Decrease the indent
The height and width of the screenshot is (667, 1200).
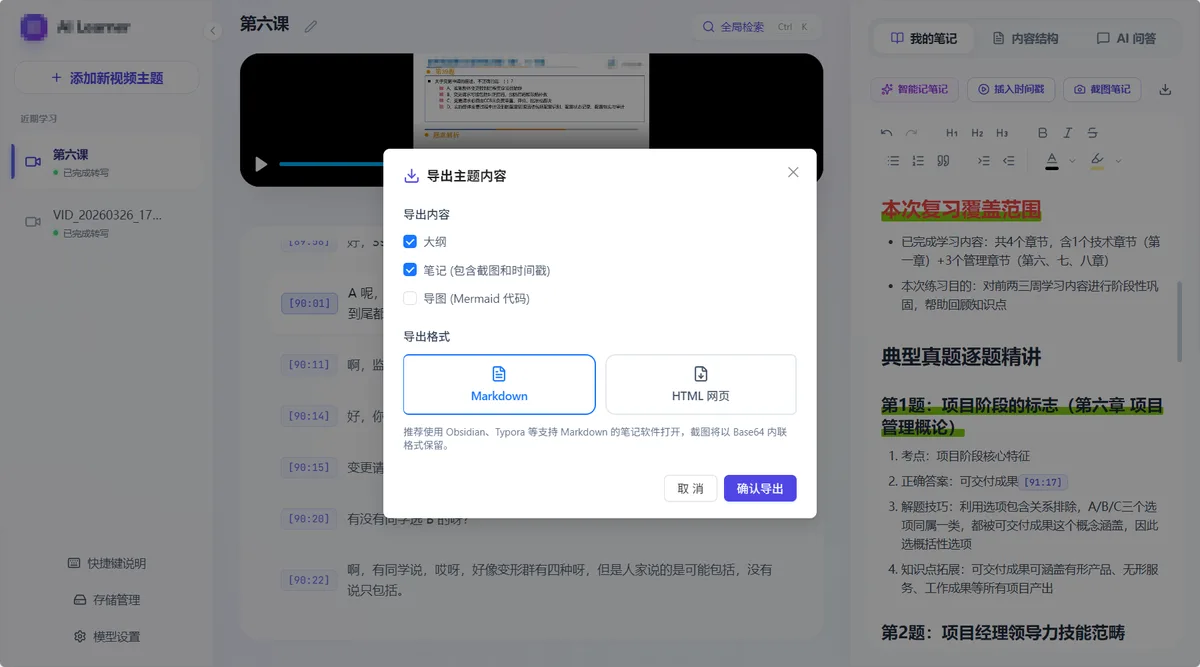pyautogui.click(x=1009, y=160)
